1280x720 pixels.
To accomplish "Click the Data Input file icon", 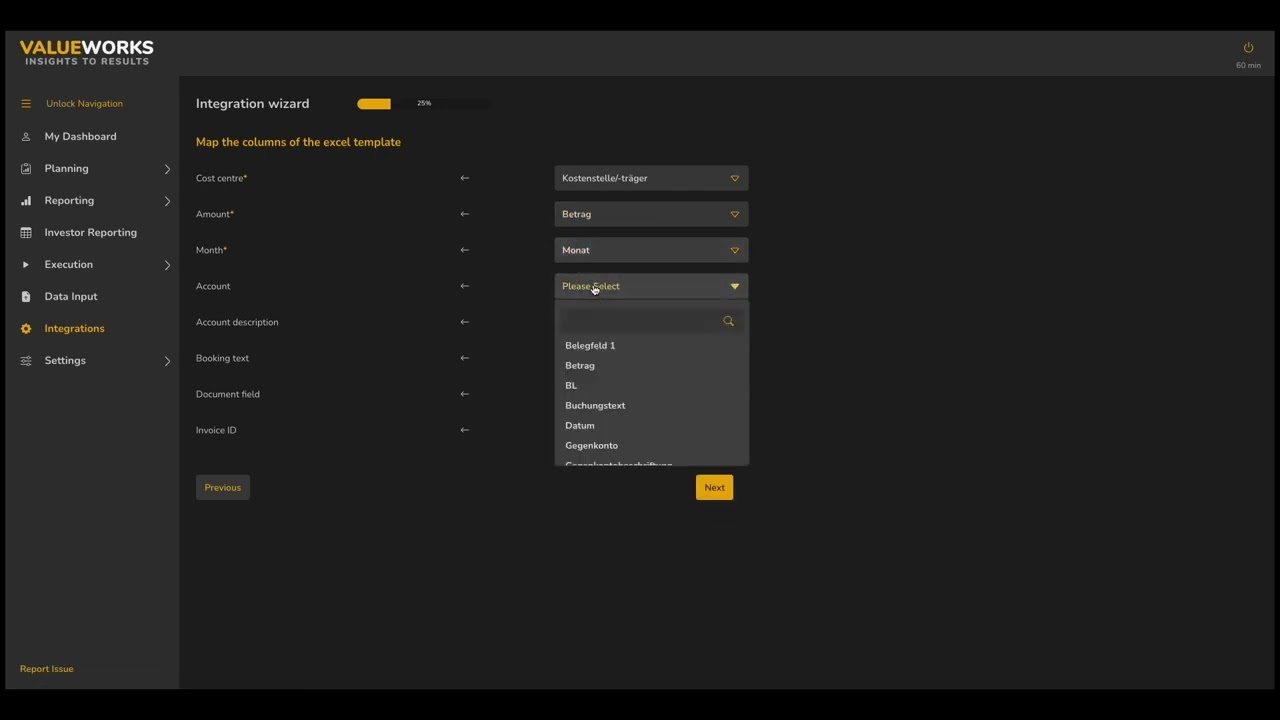I will pos(26,297).
